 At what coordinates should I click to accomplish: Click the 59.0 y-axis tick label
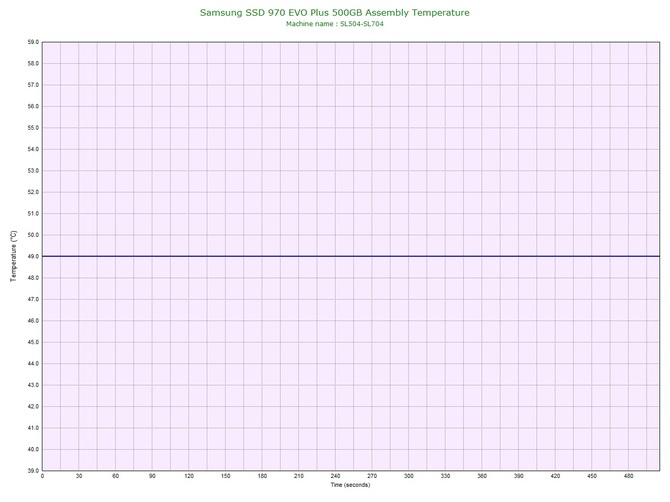(33, 42)
